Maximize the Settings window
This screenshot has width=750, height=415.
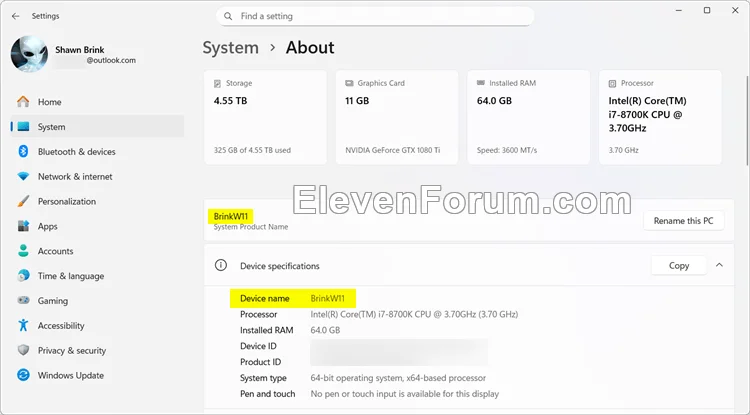pos(707,10)
